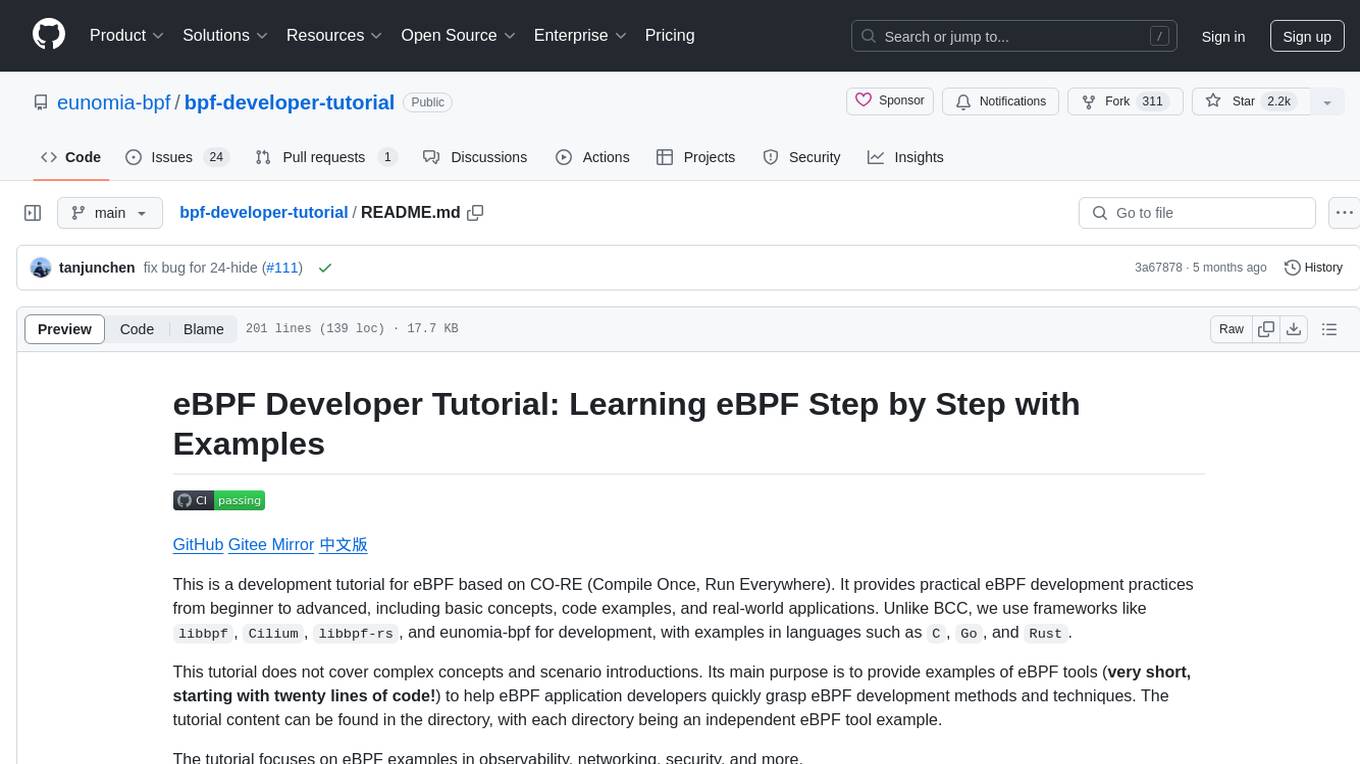Click the Sign up button
This screenshot has width=1360, height=764.
pyautogui.click(x=1307, y=36)
